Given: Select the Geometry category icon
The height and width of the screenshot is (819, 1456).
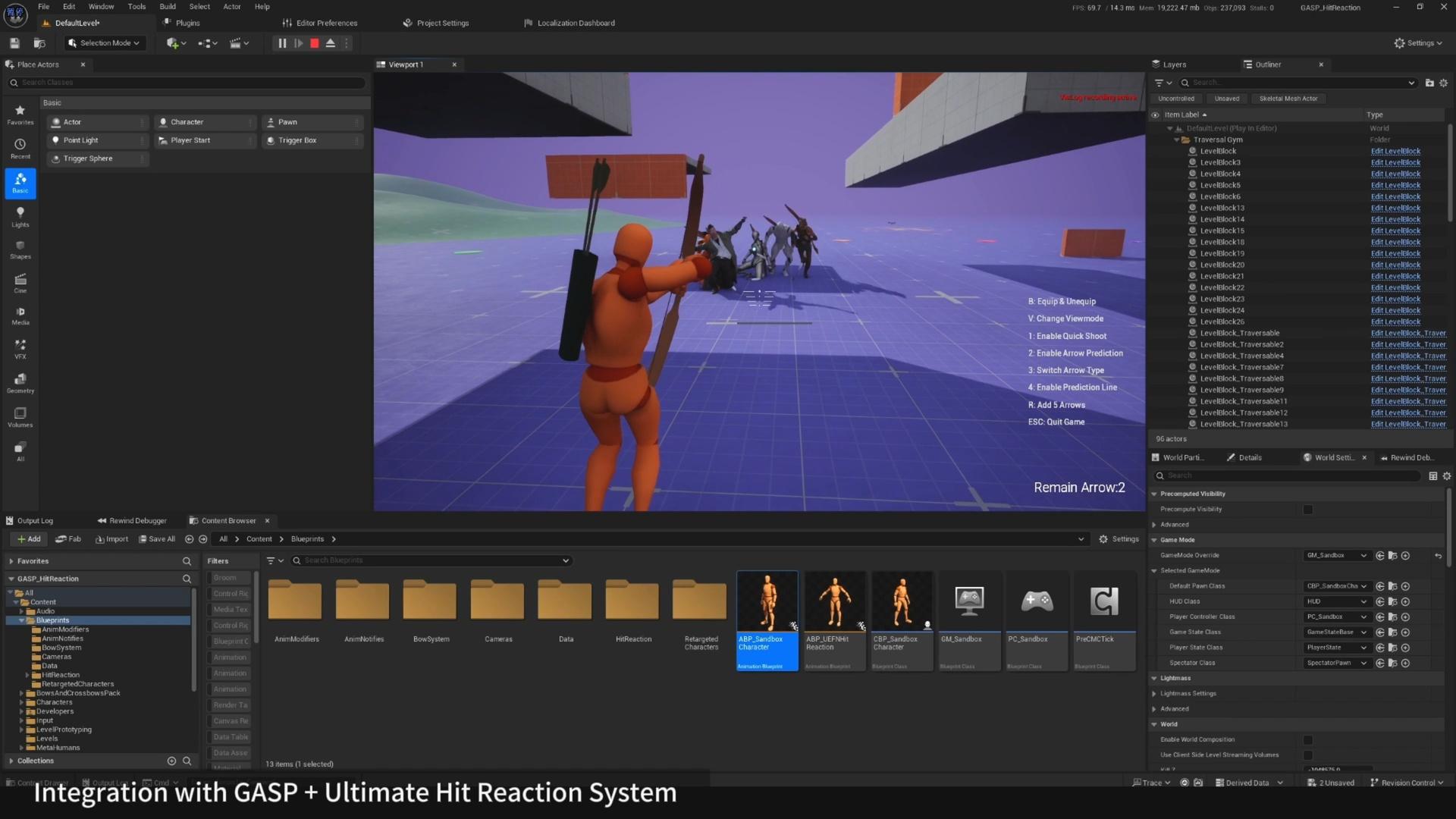Looking at the screenshot, I should click(20, 383).
